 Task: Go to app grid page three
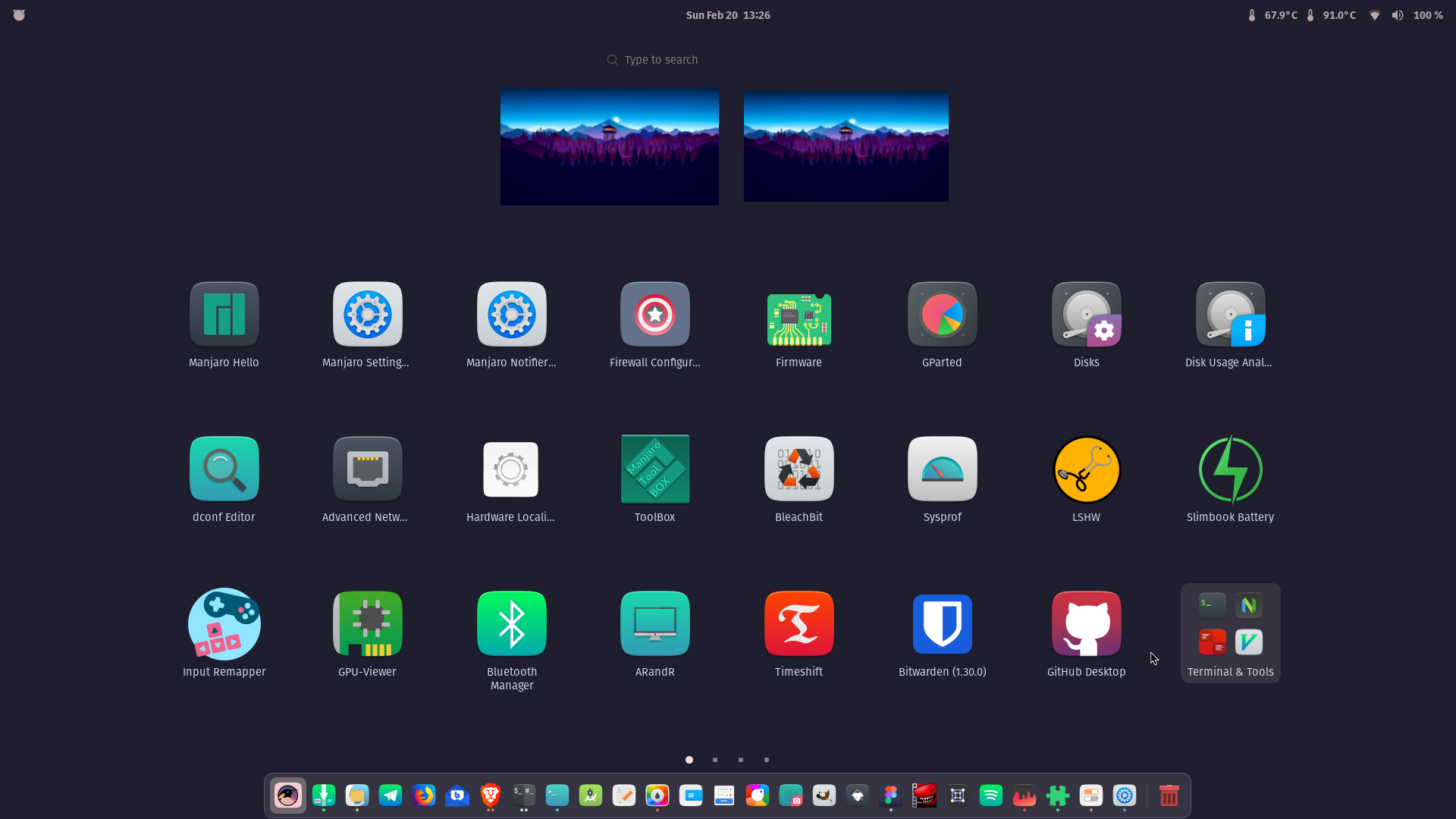click(x=741, y=760)
